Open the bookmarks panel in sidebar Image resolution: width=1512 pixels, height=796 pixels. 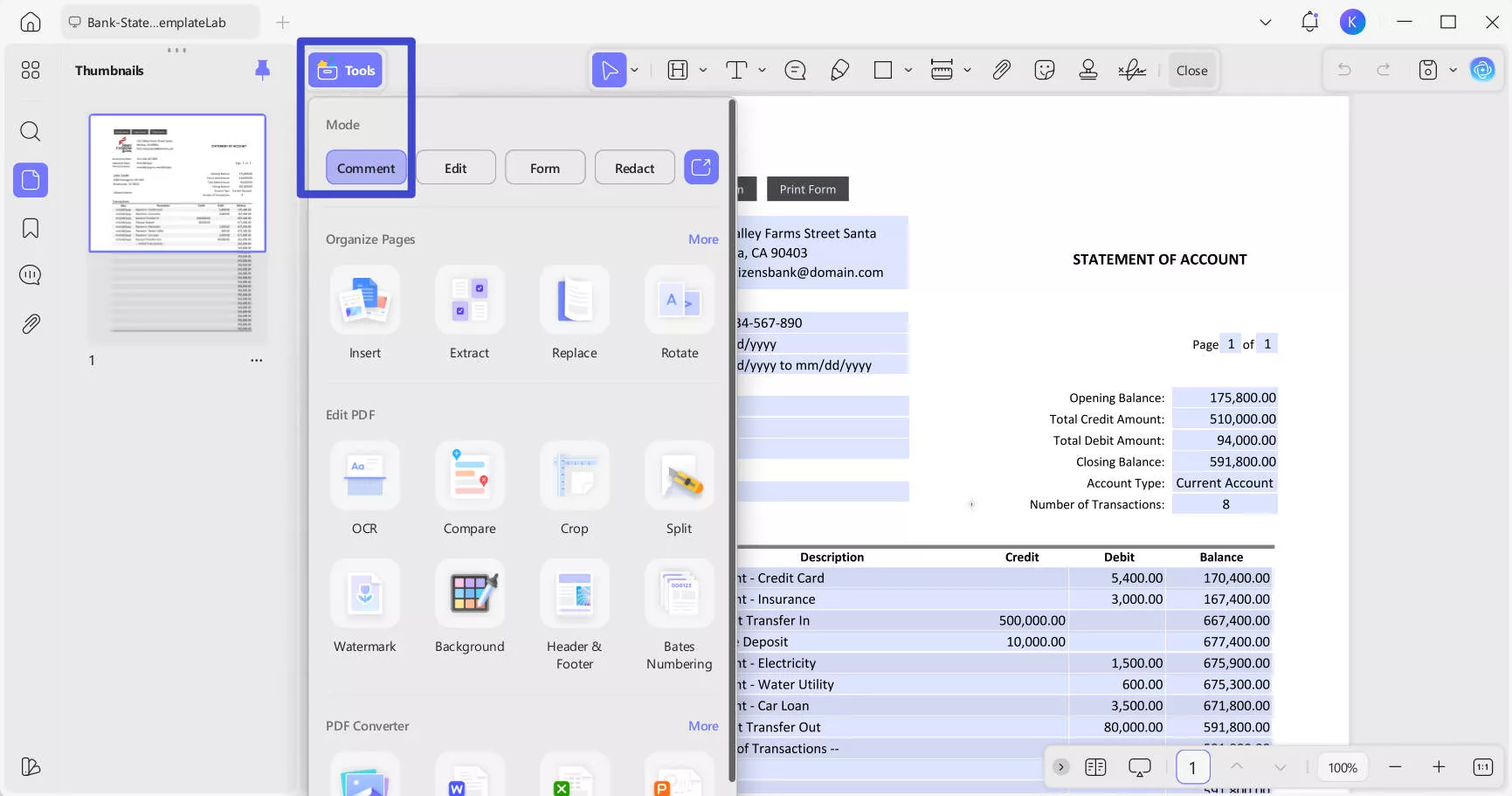[31, 229]
